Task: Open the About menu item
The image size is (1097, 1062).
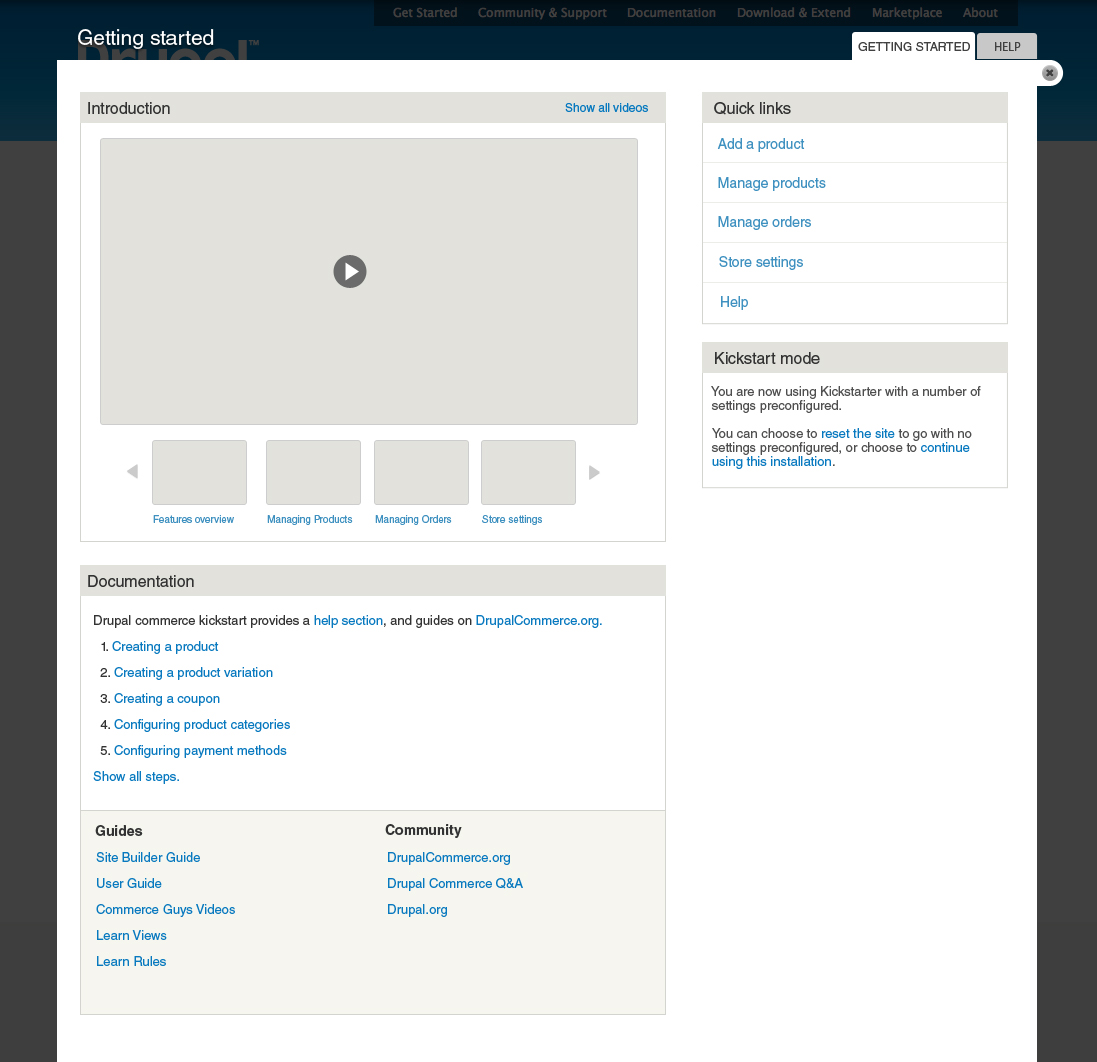Action: coord(979,13)
